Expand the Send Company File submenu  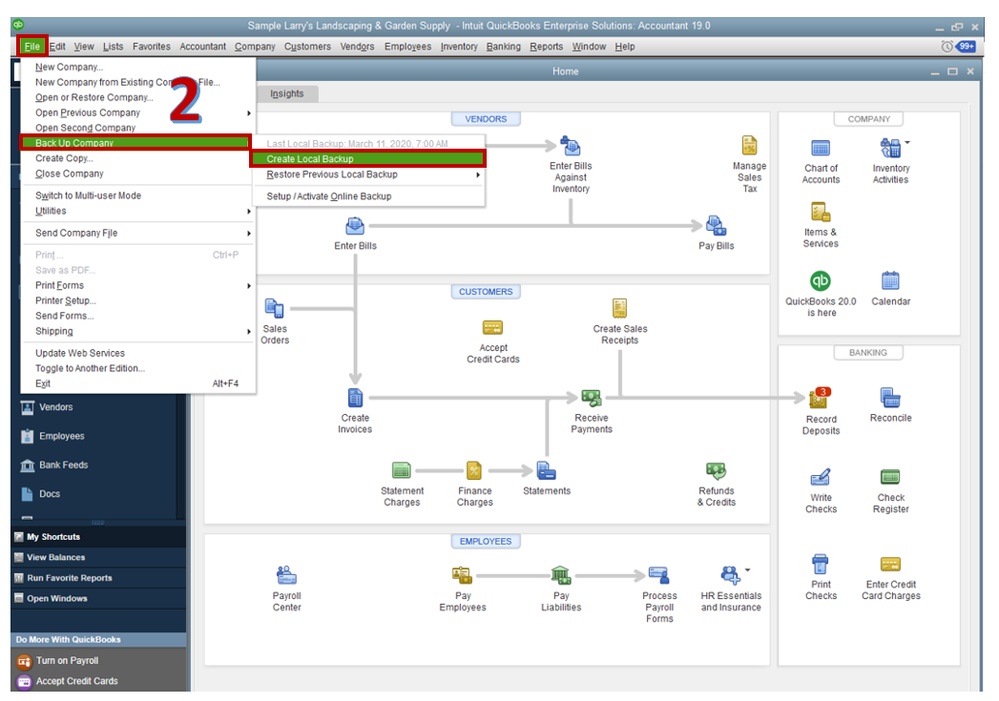click(x=138, y=233)
